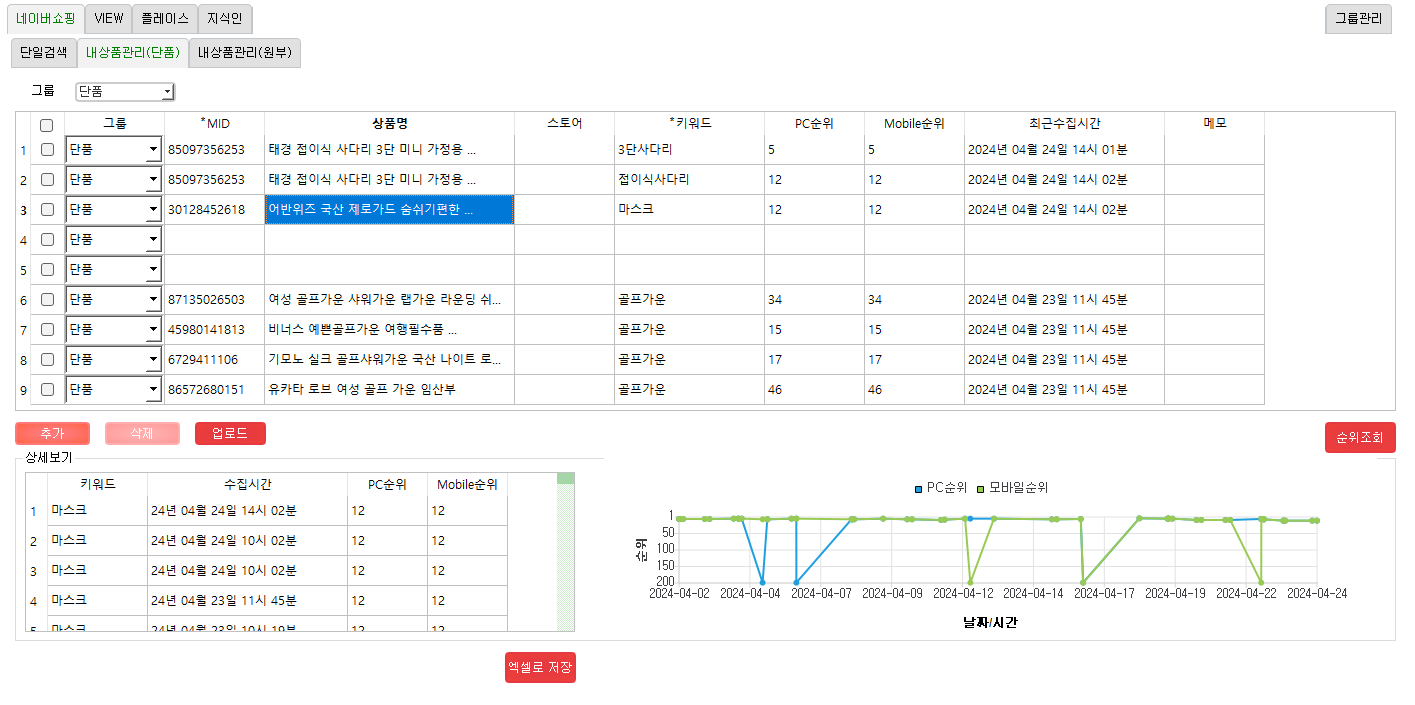
Task: Expand the 그룹 dropdown in row 3
Action: [x=153, y=210]
